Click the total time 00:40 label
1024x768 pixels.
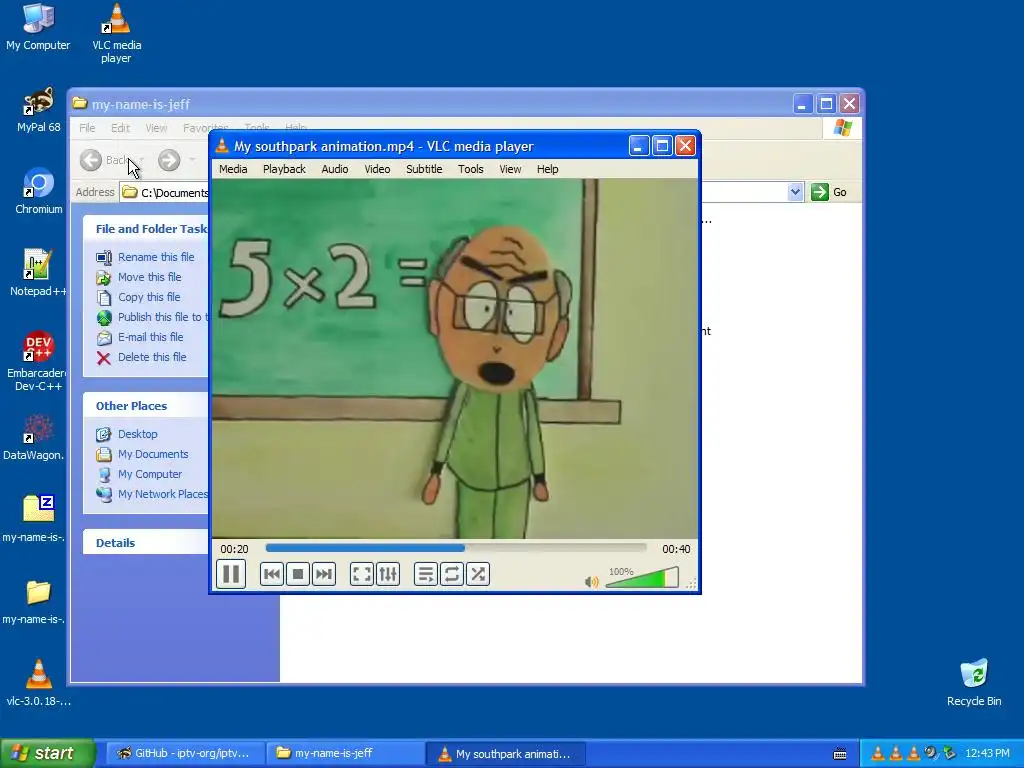click(676, 549)
